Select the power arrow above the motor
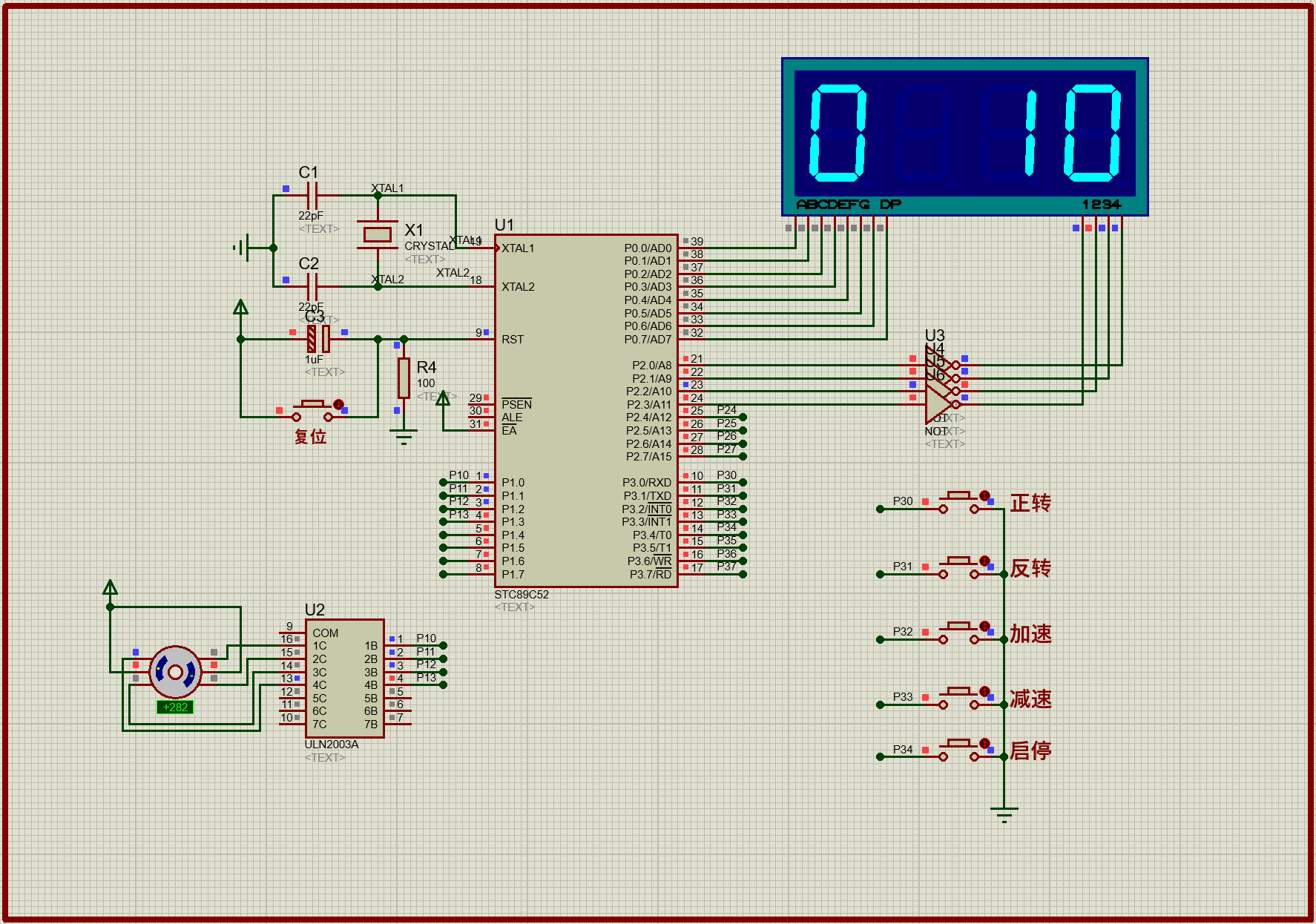 pyautogui.click(x=111, y=588)
